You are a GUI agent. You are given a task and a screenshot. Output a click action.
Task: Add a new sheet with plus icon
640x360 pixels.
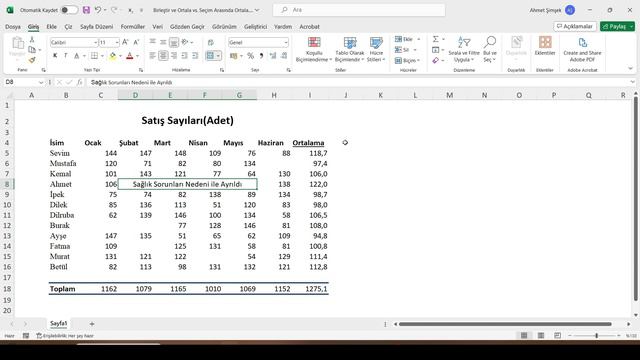click(92, 324)
